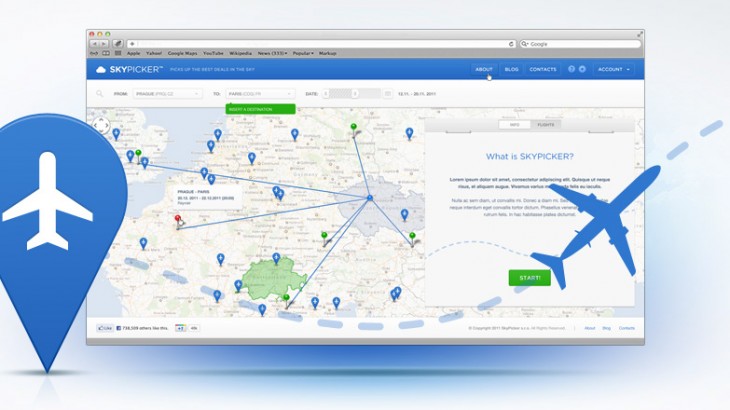Click the Skypicker cloud logo
The image size is (730, 410).
(101, 69)
